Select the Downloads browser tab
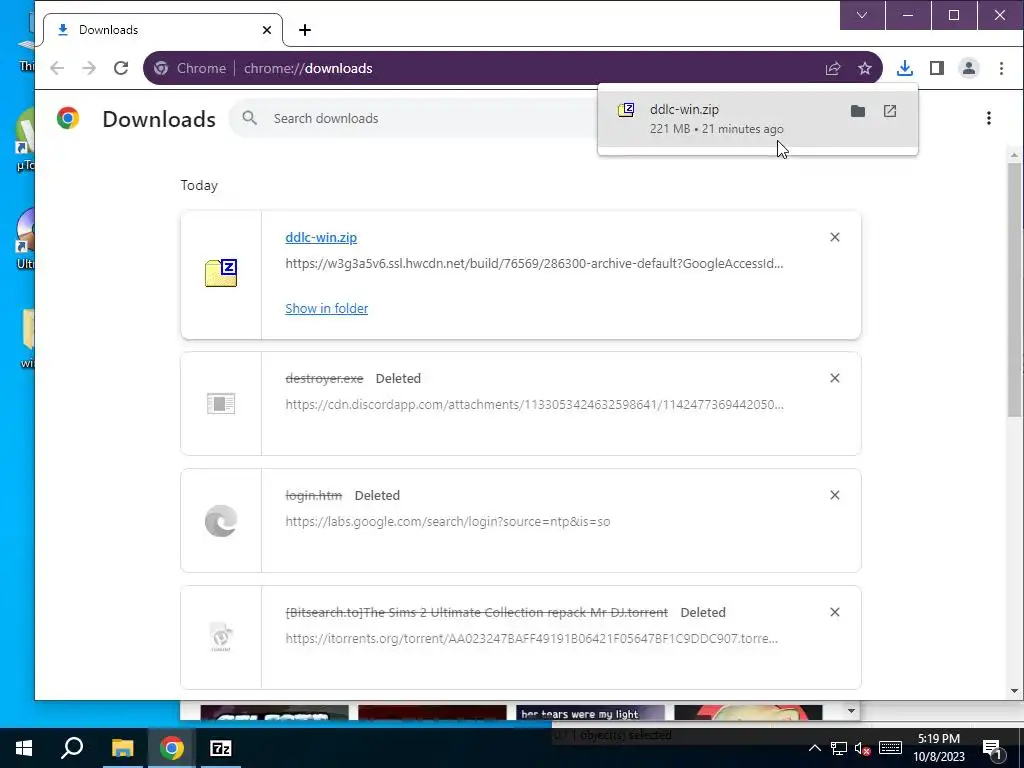This screenshot has height=768, width=1024. tap(163, 30)
